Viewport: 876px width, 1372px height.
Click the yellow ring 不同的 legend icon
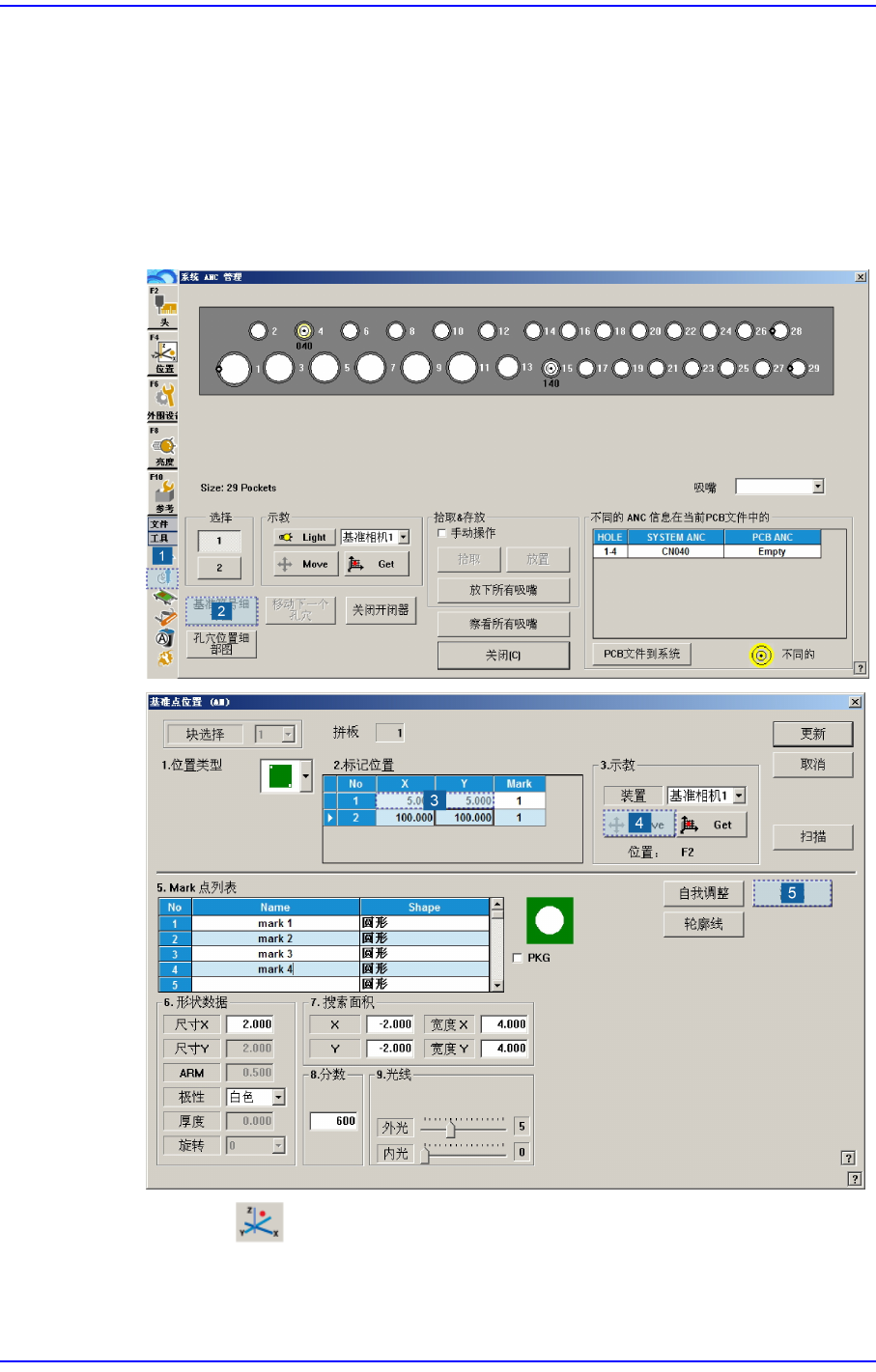click(x=762, y=656)
